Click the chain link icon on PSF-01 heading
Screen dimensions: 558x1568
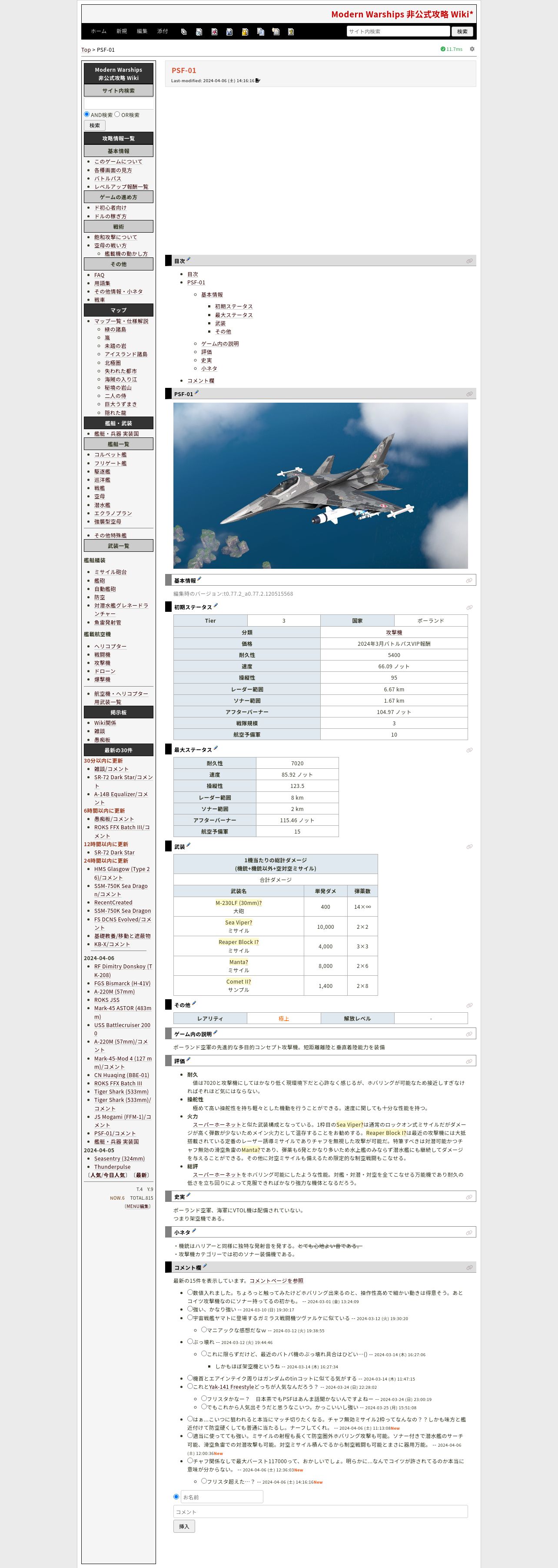pos(469,394)
